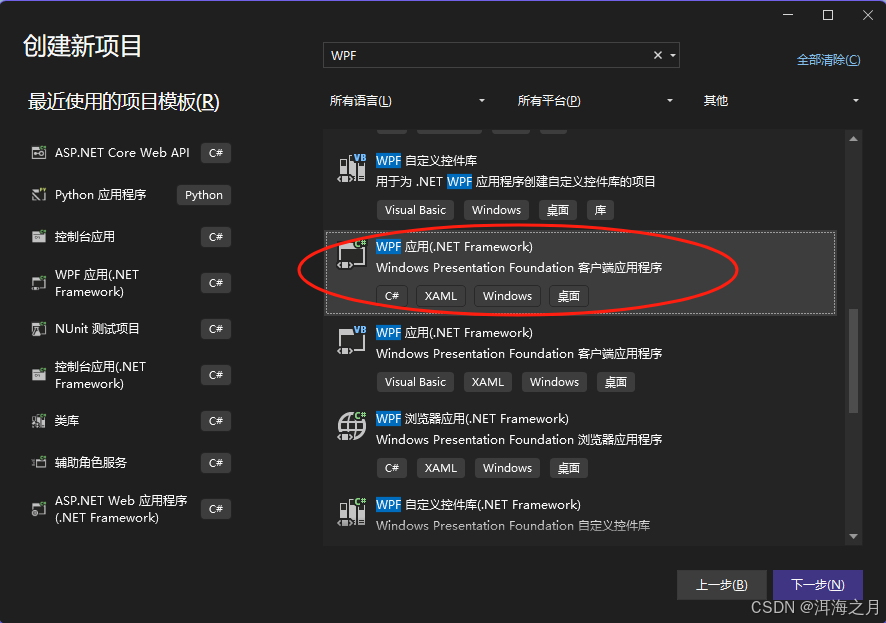Screen dimensions: 886x623
Task: Click XAML tag of the highlighted WPF 应用
Action: tap(441, 296)
